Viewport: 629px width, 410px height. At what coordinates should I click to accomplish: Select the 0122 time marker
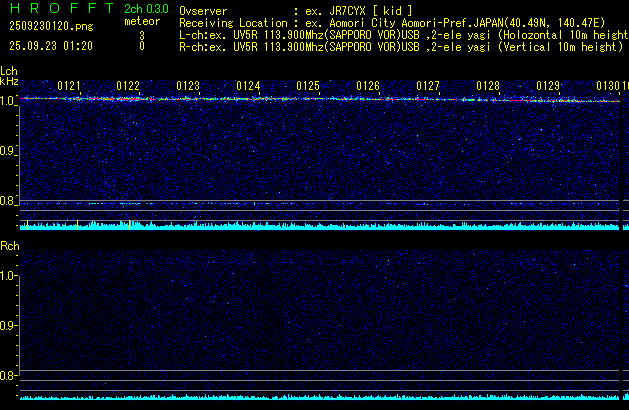[x=128, y=87]
